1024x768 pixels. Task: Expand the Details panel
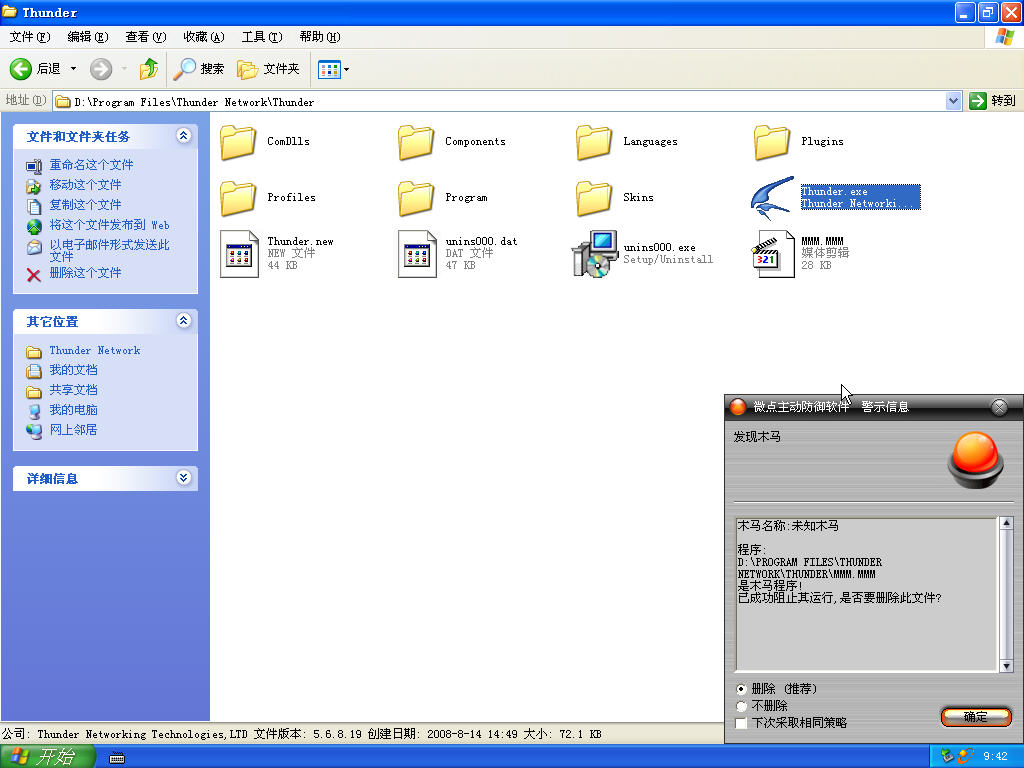(x=183, y=478)
